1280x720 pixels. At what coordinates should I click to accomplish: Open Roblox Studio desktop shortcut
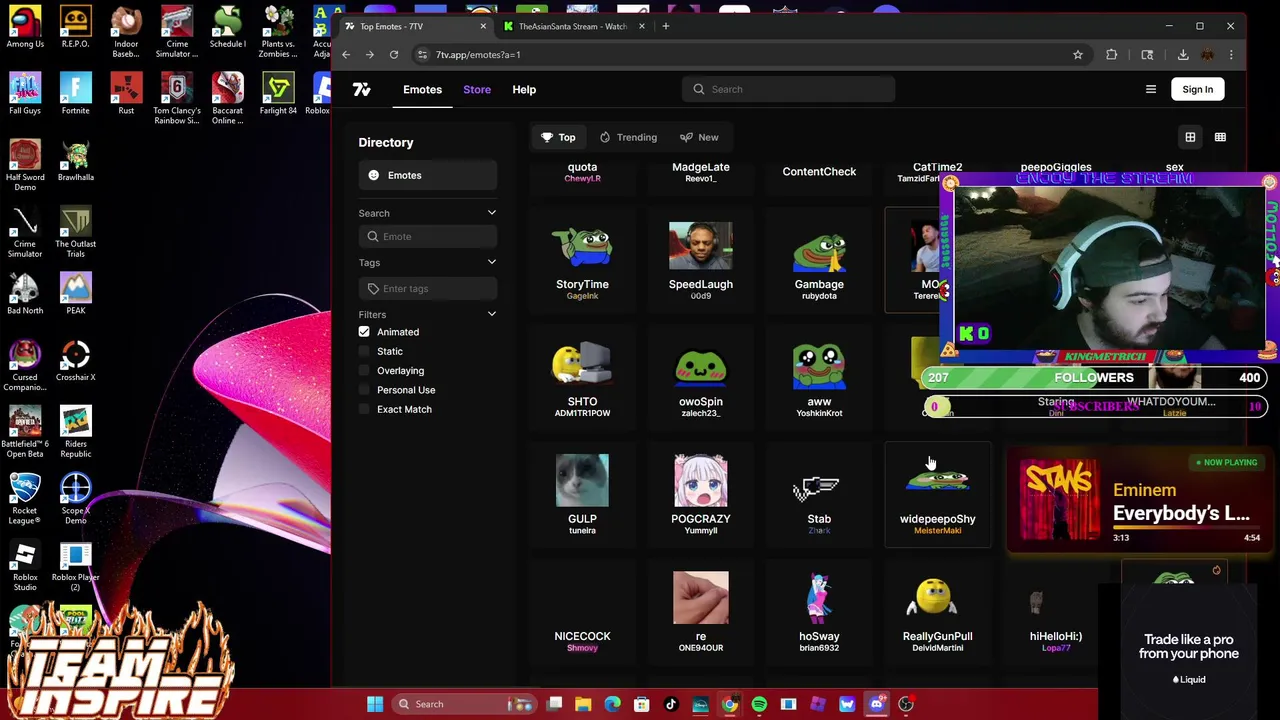pyautogui.click(x=25, y=565)
